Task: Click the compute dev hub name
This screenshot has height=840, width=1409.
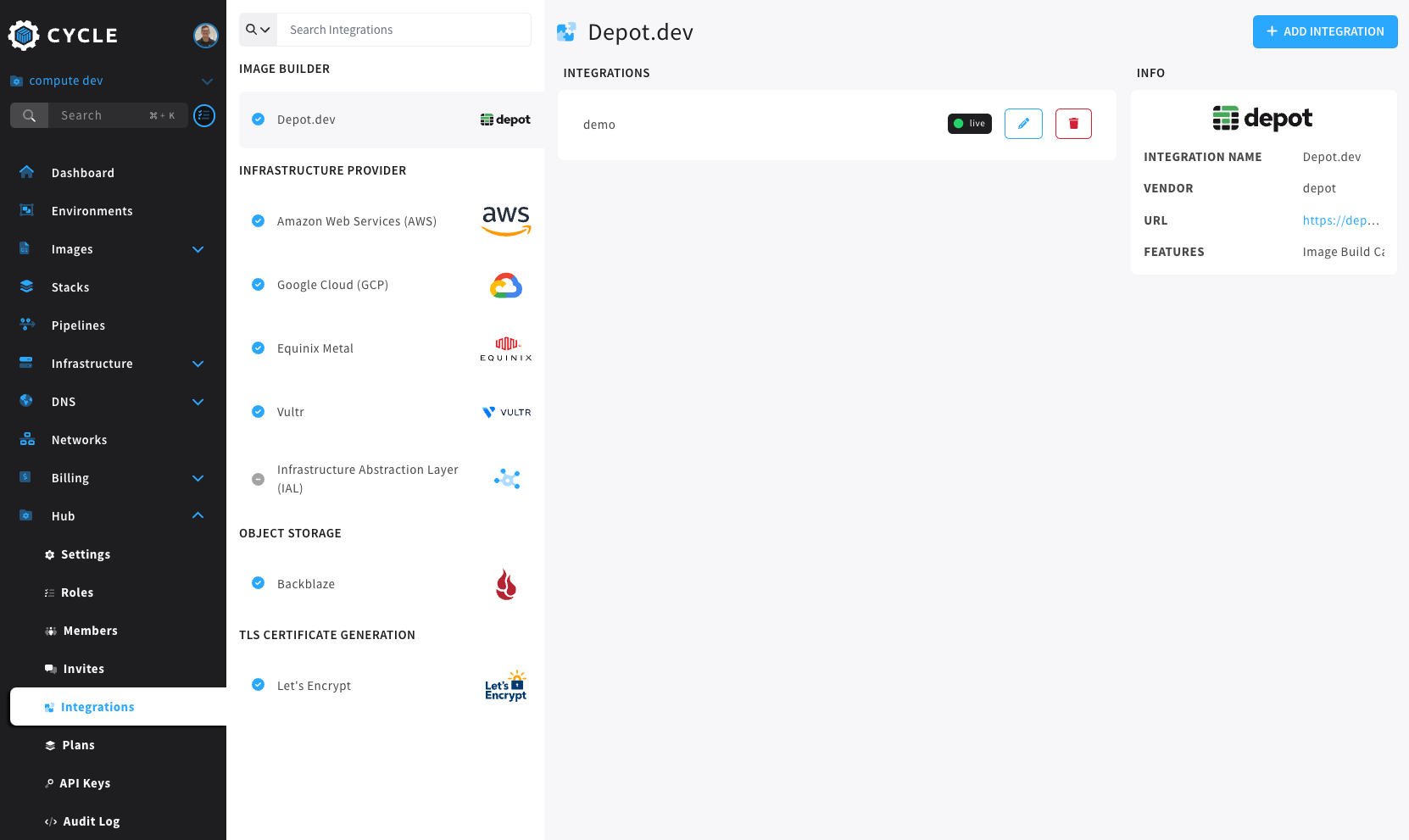Action: 66,81
